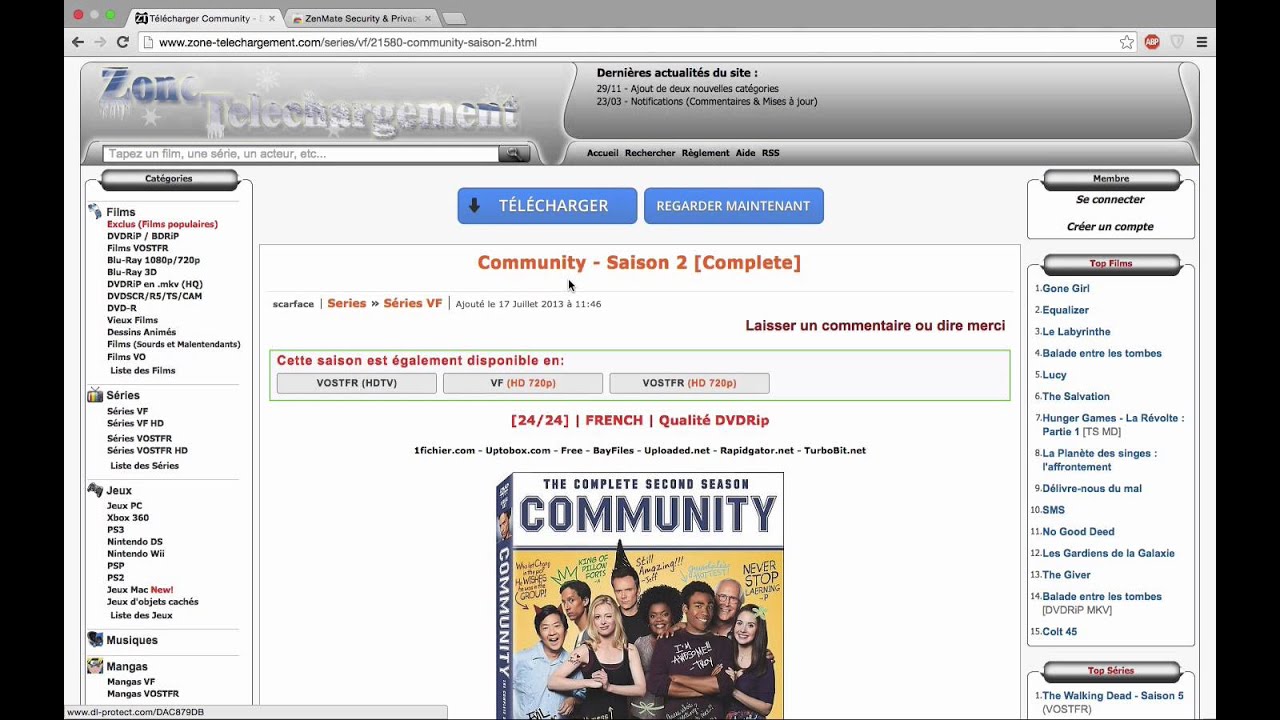Open Equalizer in Top Films
The image size is (1280, 720).
[1065, 310]
